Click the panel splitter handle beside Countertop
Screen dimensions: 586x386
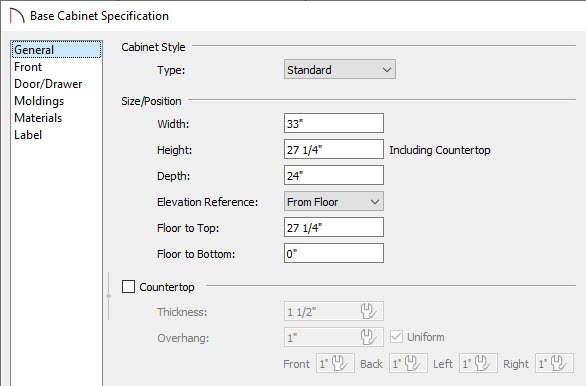click(108, 296)
